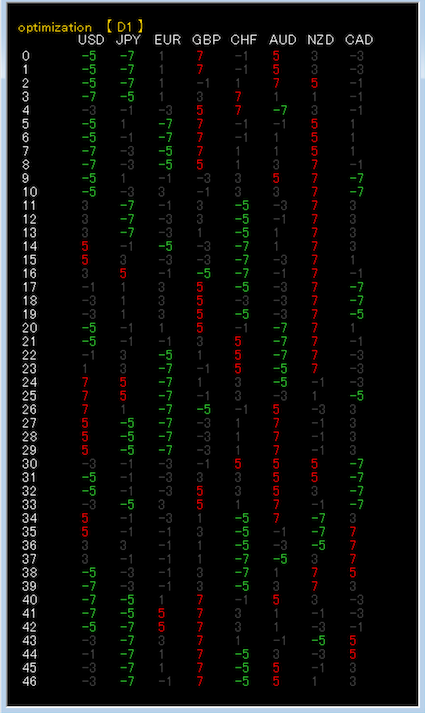This screenshot has height=713, width=425.
Task: Click the -5 CAD value in row 25
Action: tap(356, 396)
